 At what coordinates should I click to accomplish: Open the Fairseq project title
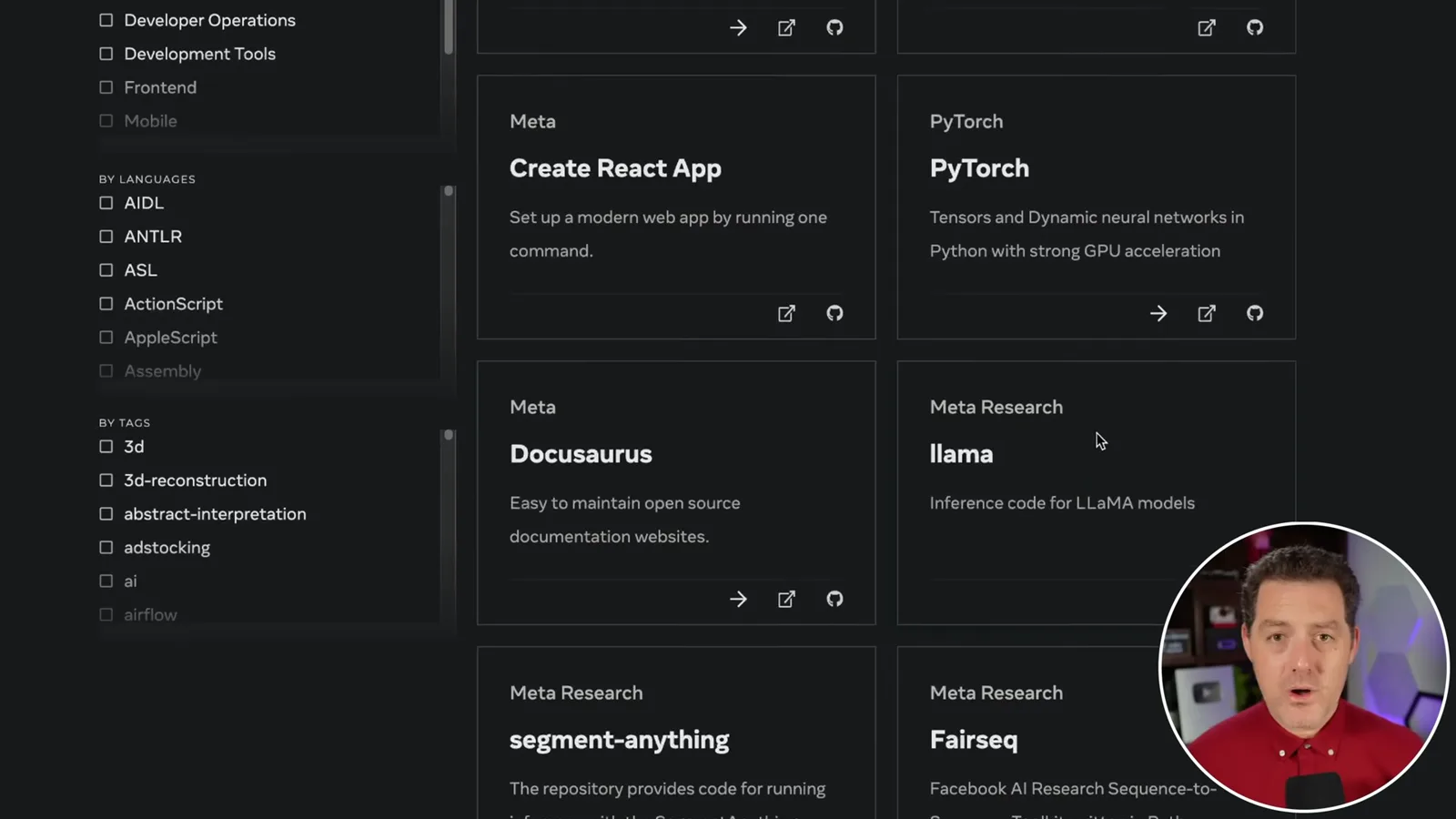[x=974, y=740]
